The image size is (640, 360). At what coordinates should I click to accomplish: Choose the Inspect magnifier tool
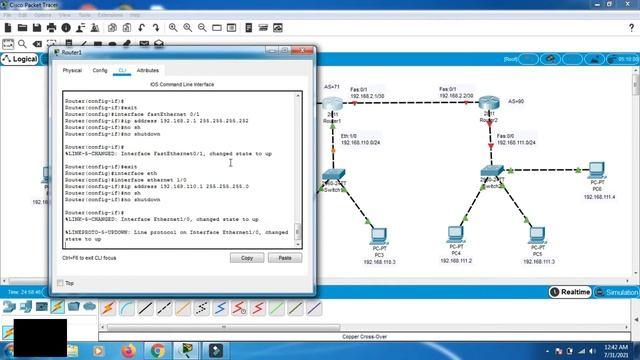tap(22, 44)
